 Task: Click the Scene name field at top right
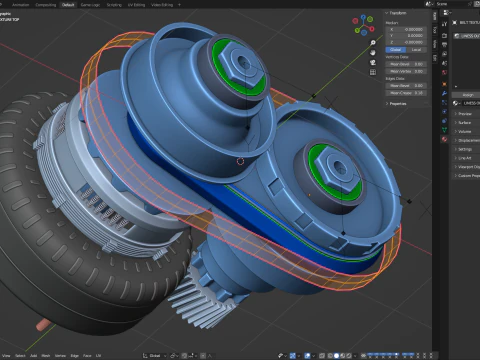[450, 4]
